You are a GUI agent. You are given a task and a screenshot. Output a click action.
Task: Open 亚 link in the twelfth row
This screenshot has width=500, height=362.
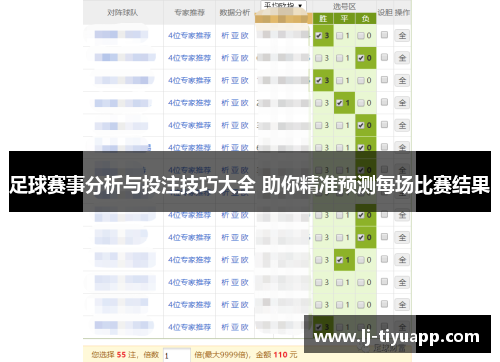tap(235, 282)
